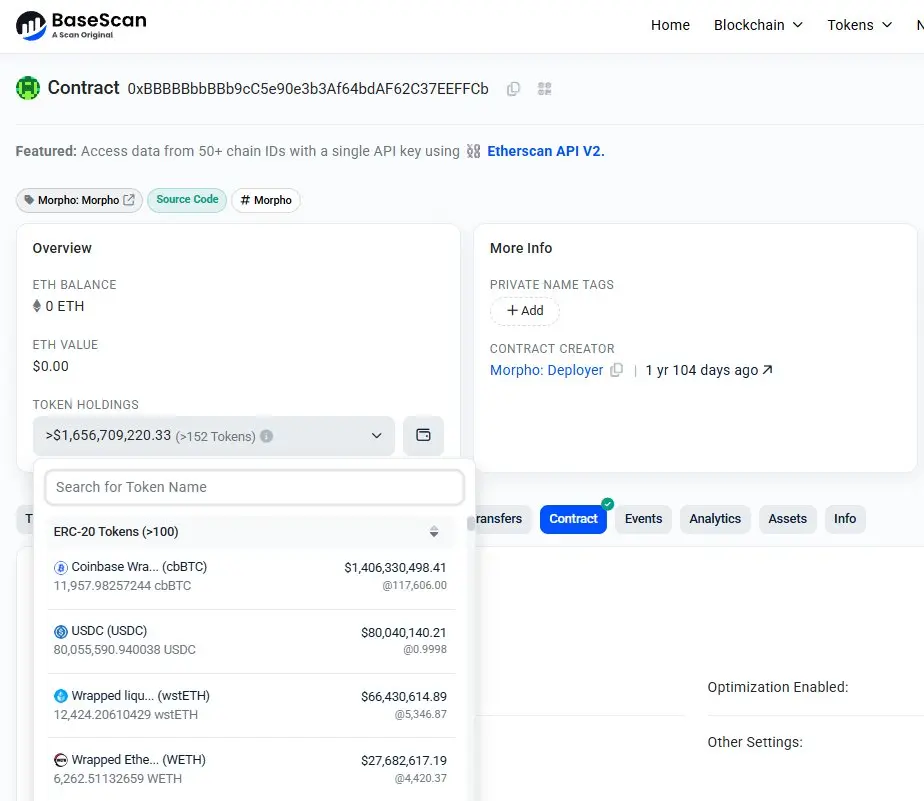
Task: Open the Home page
Action: pos(670,25)
